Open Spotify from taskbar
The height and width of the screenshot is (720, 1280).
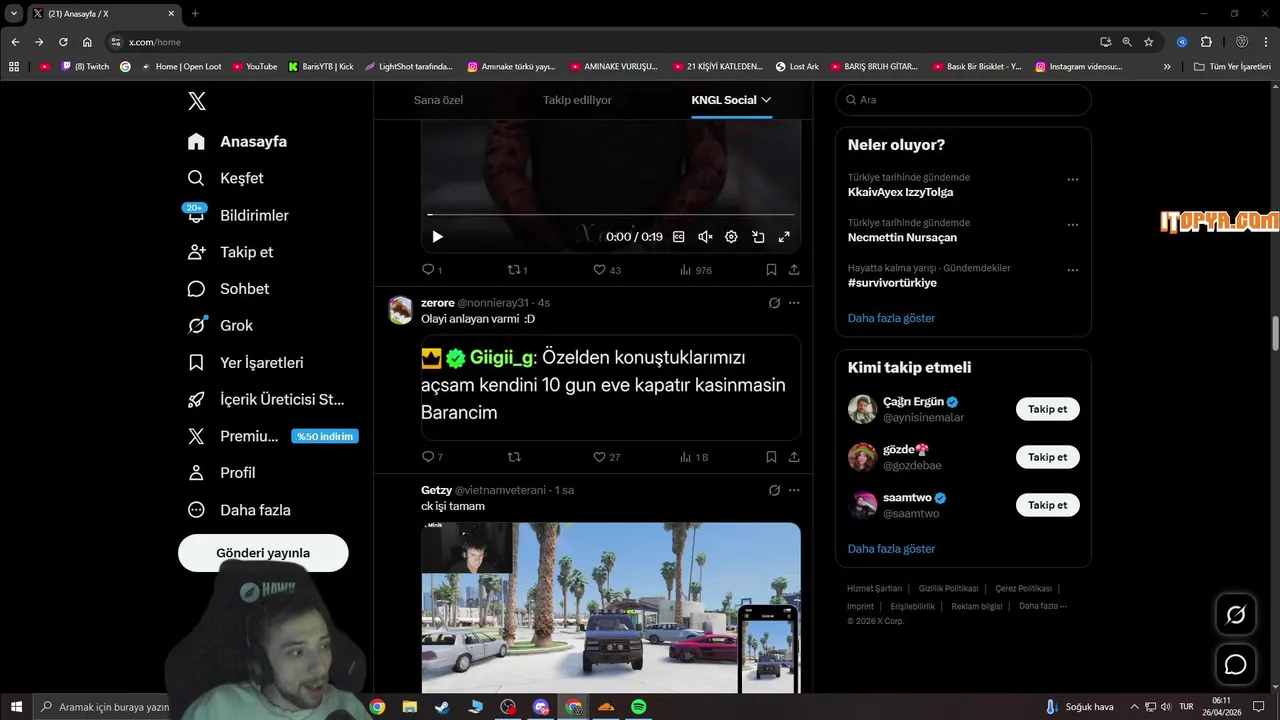pyautogui.click(x=638, y=707)
